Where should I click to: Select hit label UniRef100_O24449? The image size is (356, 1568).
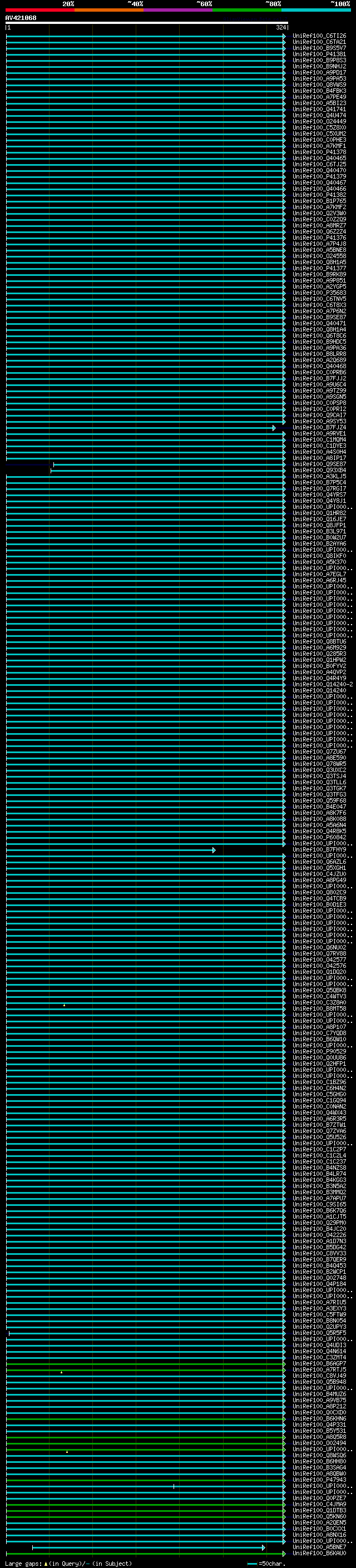click(319, 122)
